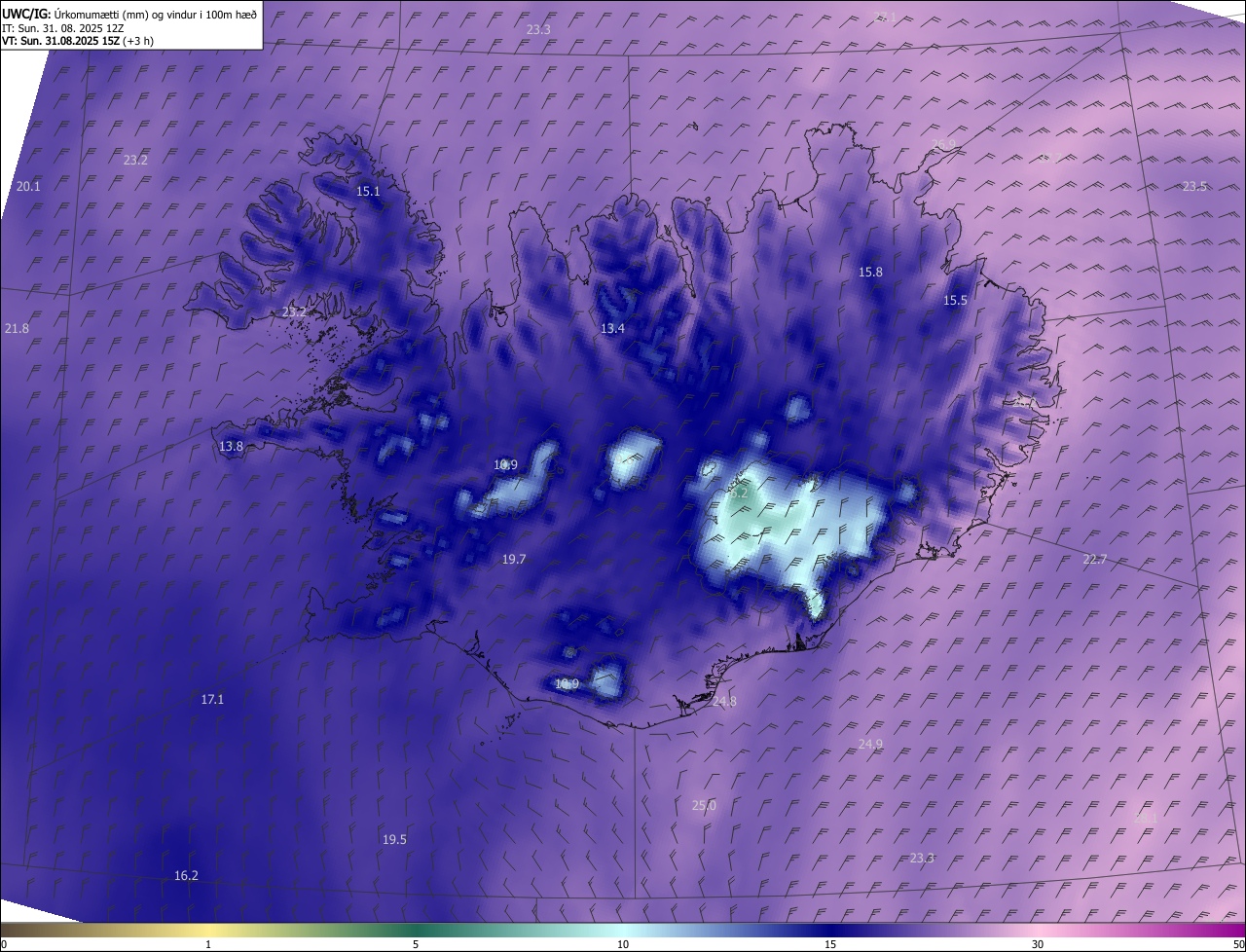Viewport: 1246px width, 952px height.
Task: Click the 24.9 value label
Action: pos(870,744)
